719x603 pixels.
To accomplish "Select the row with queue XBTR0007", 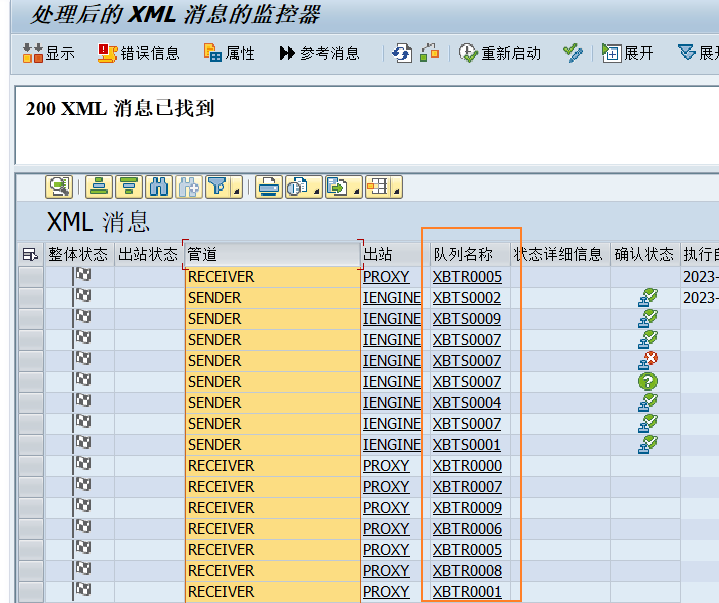I will (x=31, y=487).
